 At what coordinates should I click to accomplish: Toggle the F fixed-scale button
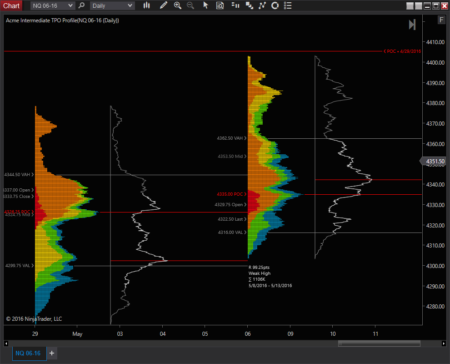[441, 20]
